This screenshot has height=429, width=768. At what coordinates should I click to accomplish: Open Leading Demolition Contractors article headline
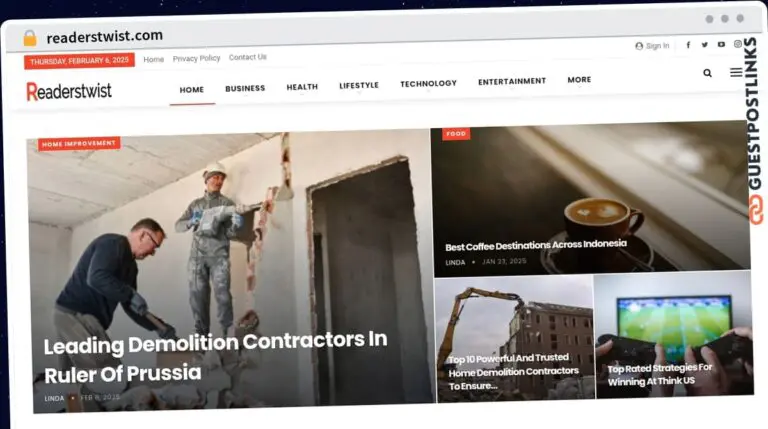coord(216,357)
